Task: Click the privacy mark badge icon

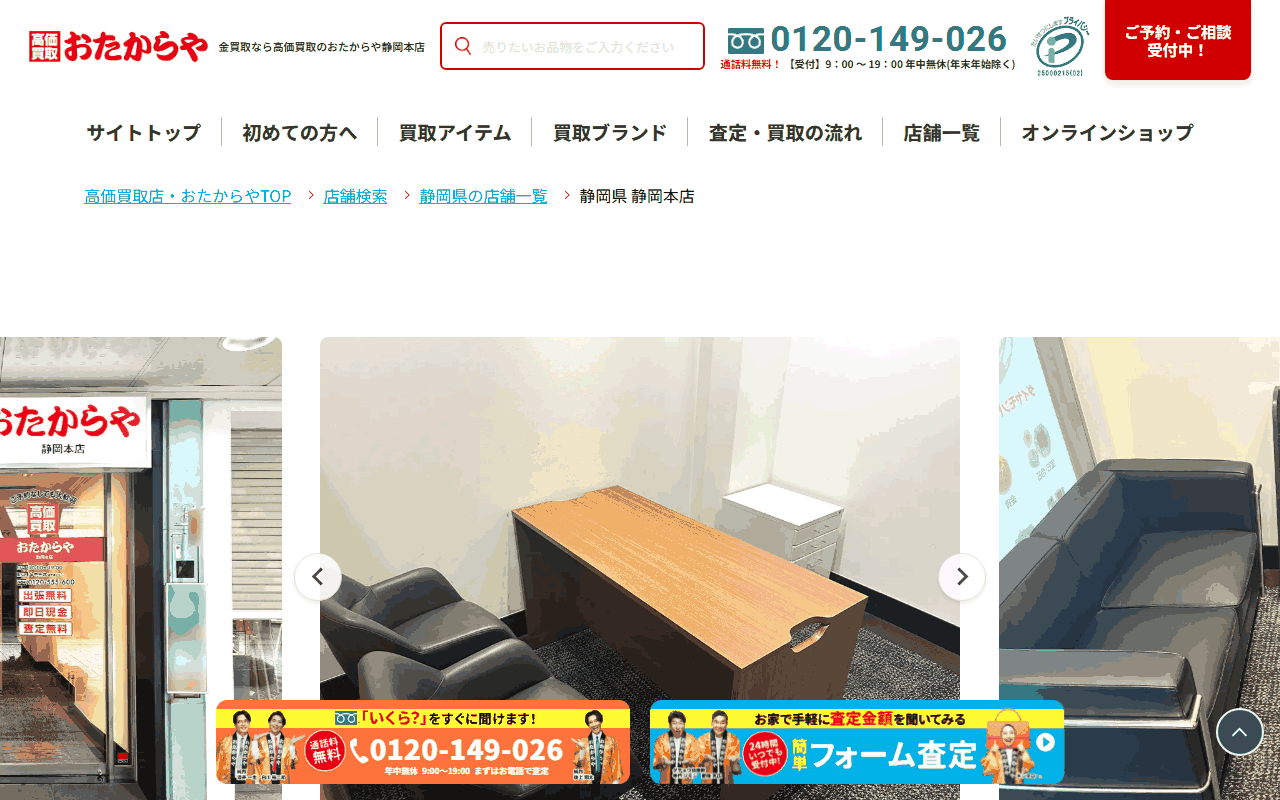Action: (x=1061, y=46)
